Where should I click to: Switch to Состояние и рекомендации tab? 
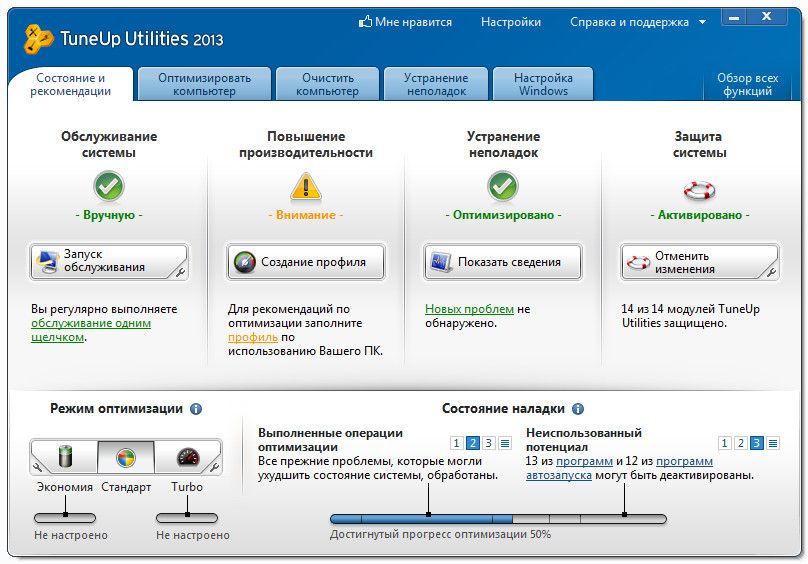coord(71,84)
